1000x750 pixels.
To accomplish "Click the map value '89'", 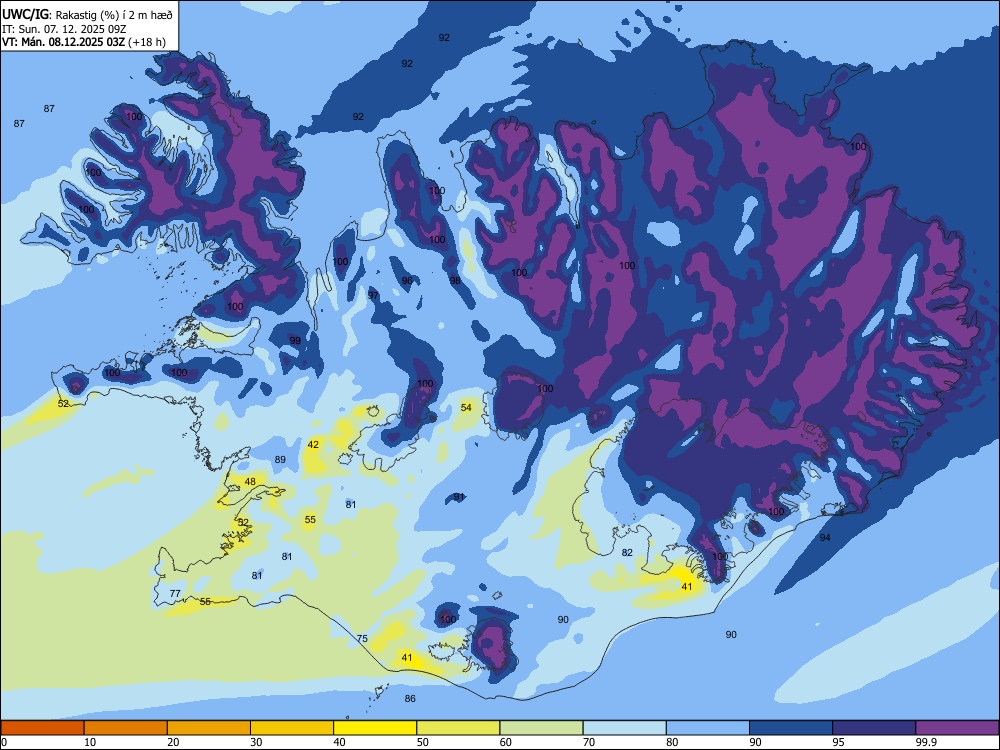I will tap(280, 459).
